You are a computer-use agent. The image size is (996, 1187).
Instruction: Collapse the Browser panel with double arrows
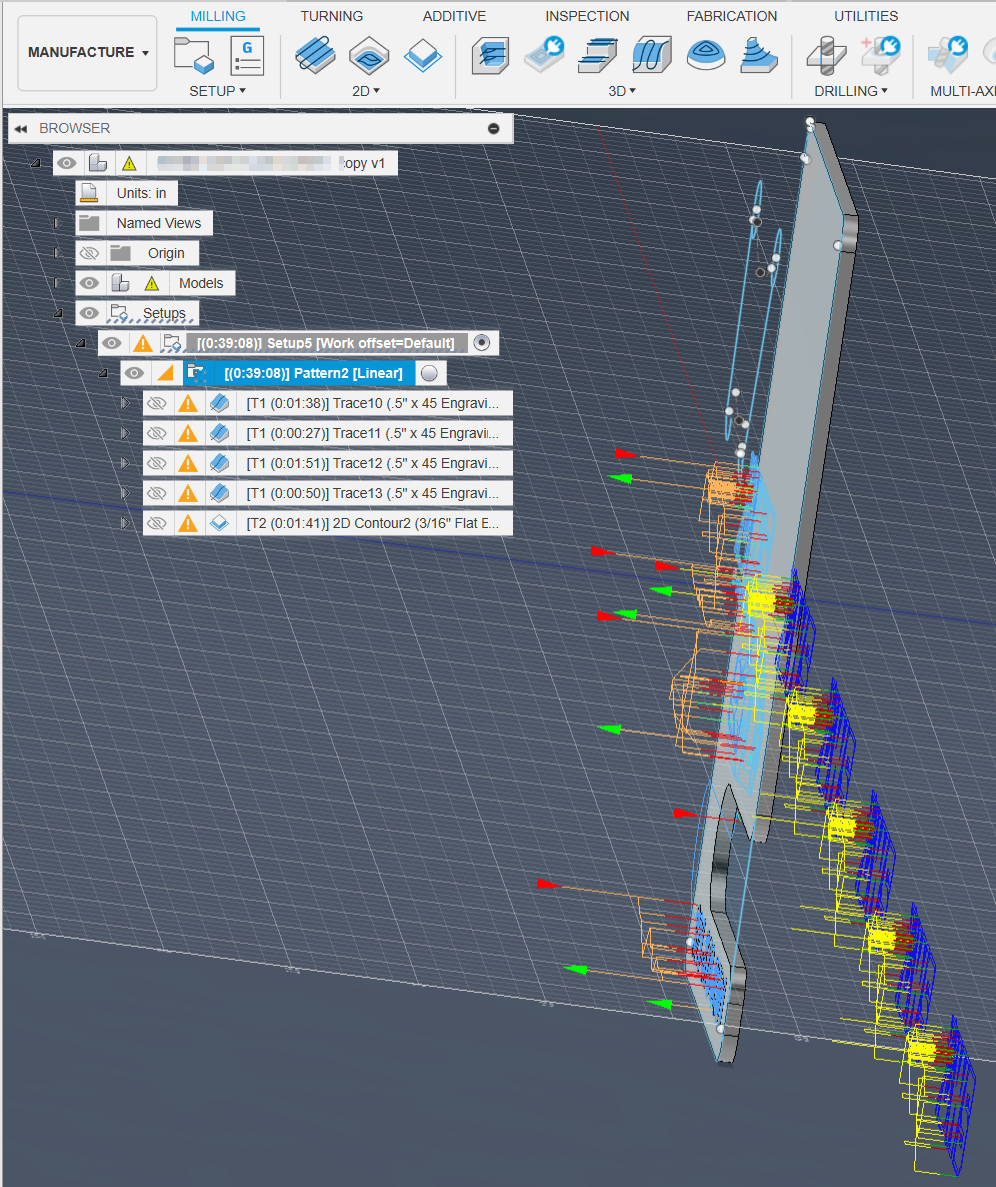[x=21, y=128]
